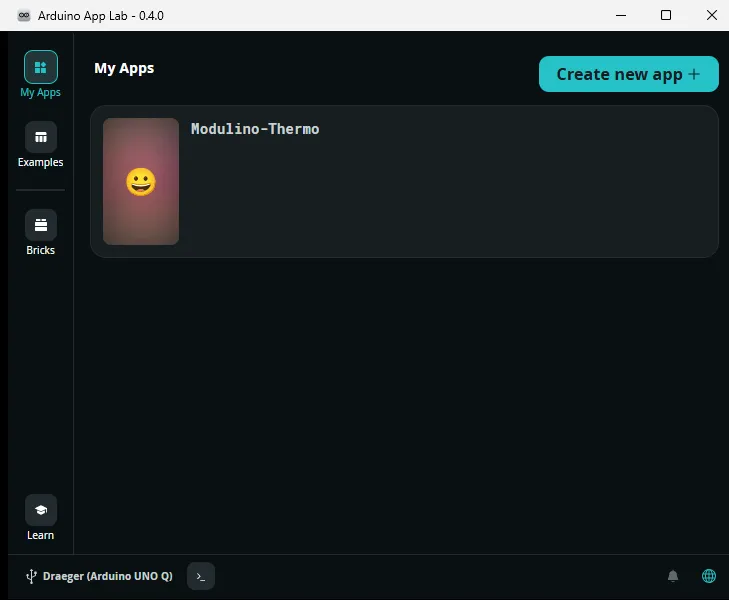Select the Draeger (Arduino UNO Q) board label
The image size is (729, 600).
[x=108, y=576]
